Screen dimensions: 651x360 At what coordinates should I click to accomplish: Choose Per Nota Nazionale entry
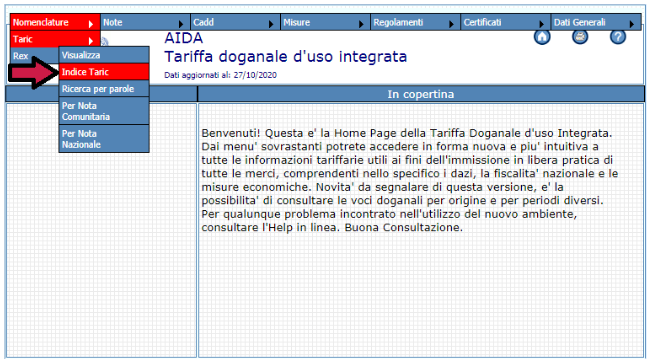coord(104,139)
